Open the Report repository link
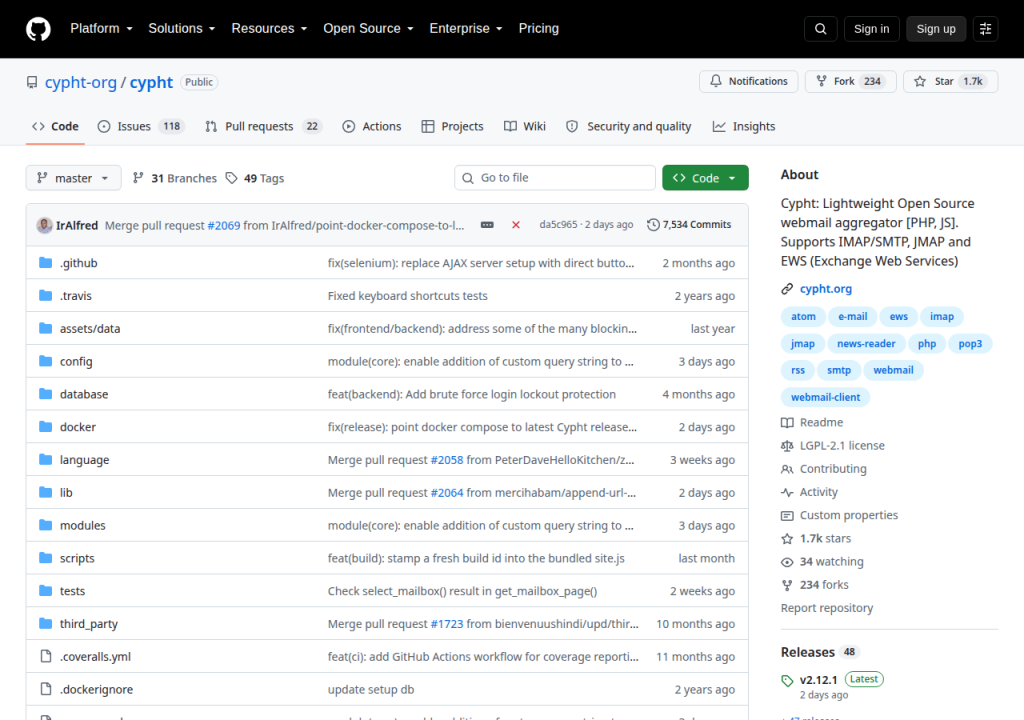Image resolution: width=1024 pixels, height=720 pixels. (827, 608)
